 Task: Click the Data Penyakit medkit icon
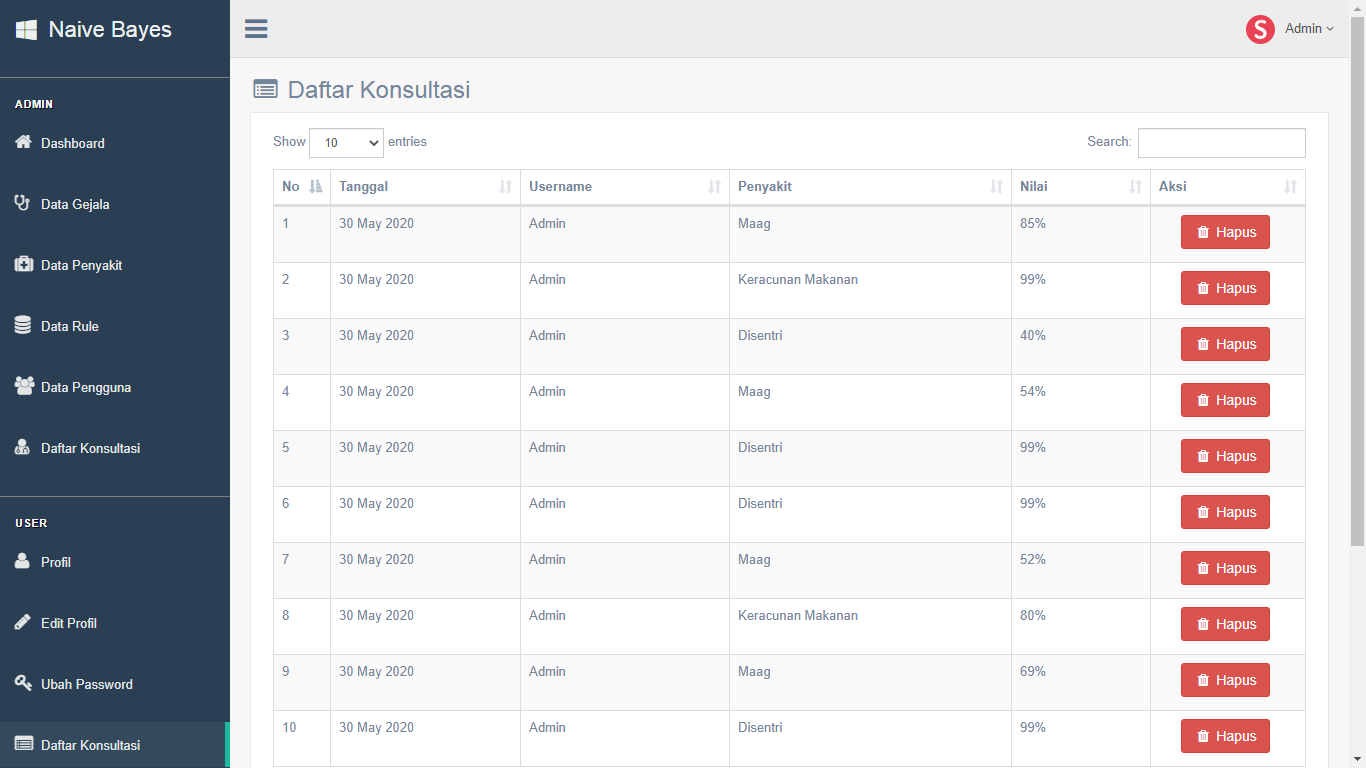[x=24, y=264]
